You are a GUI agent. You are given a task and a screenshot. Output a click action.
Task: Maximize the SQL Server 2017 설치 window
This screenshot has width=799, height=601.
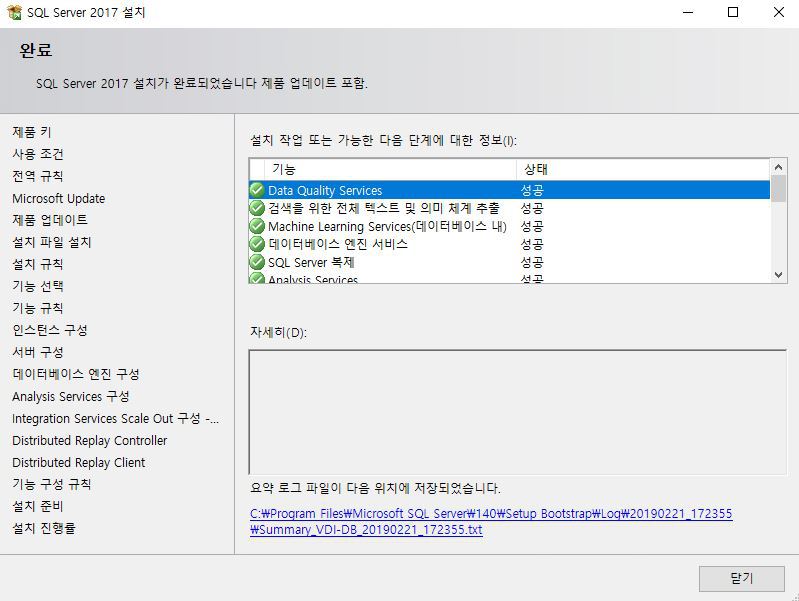point(733,12)
